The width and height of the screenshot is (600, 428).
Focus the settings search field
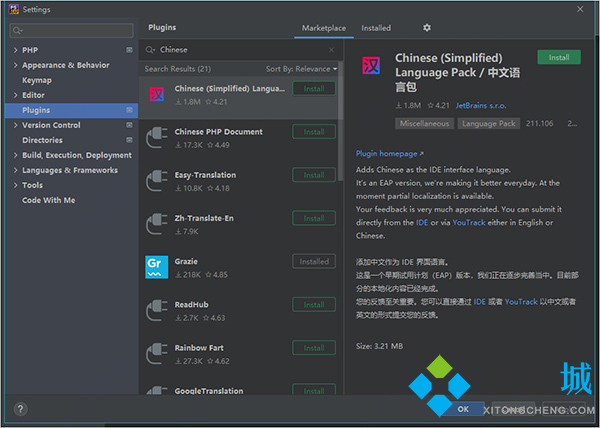tap(72, 31)
